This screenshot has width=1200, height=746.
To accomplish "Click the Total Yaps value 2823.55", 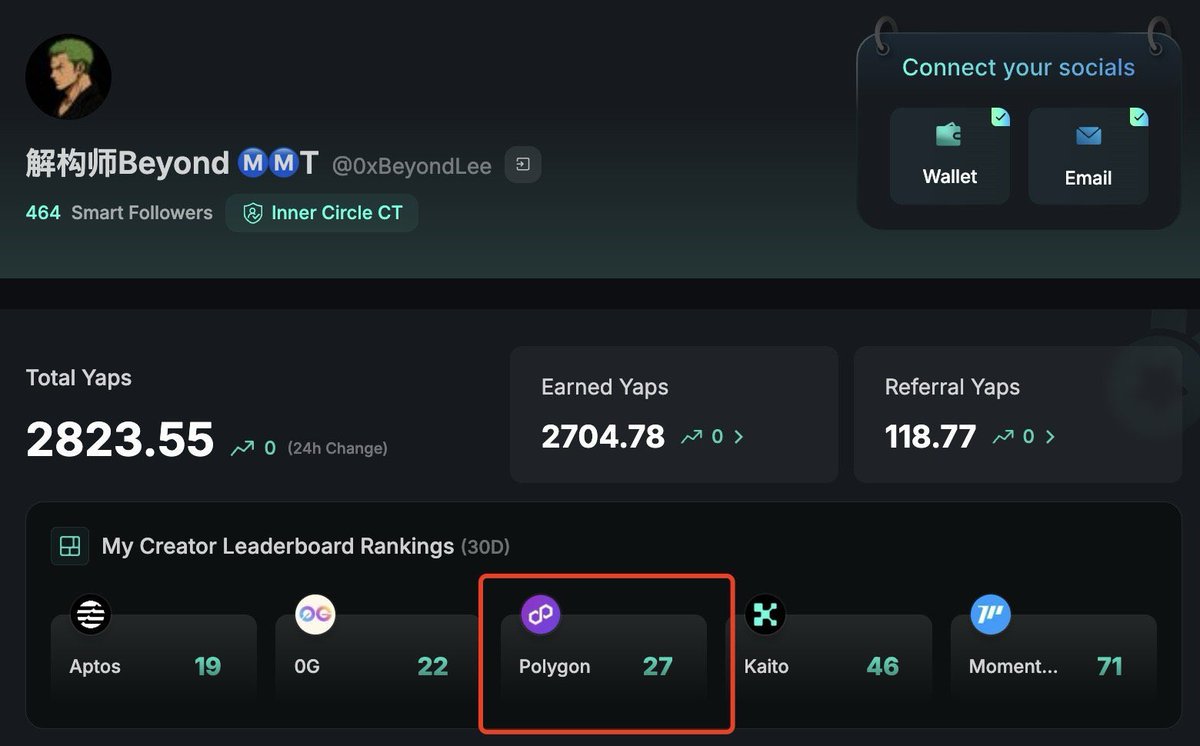I will (x=120, y=439).
